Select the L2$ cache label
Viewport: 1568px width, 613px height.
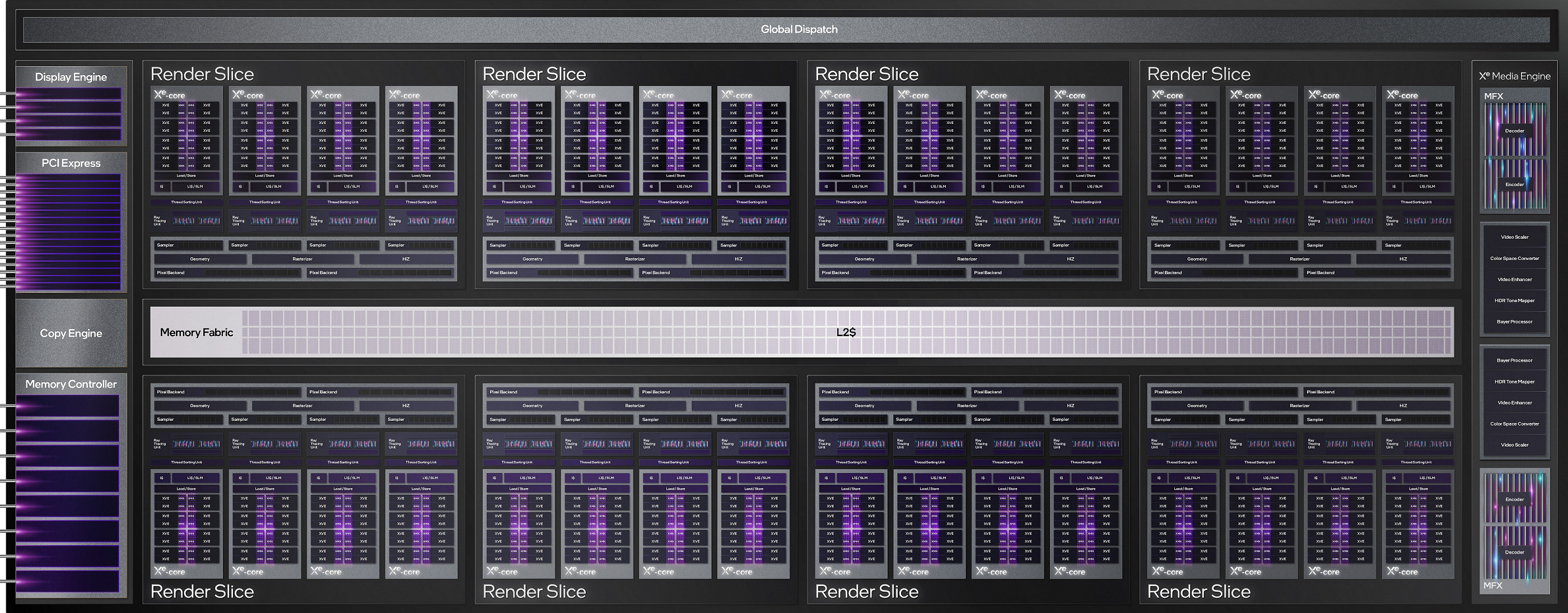pos(846,332)
